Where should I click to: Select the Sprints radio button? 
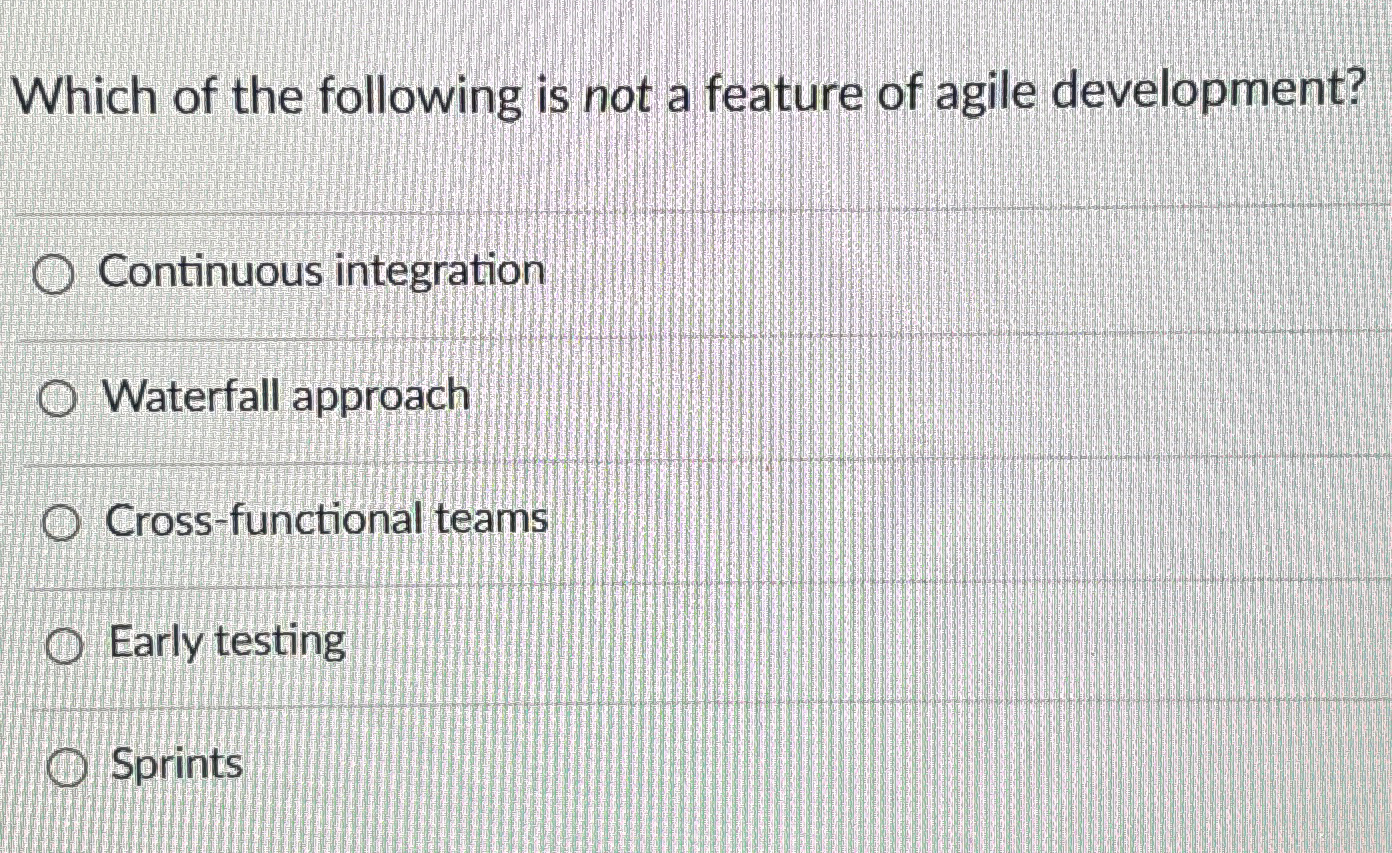click(65, 766)
